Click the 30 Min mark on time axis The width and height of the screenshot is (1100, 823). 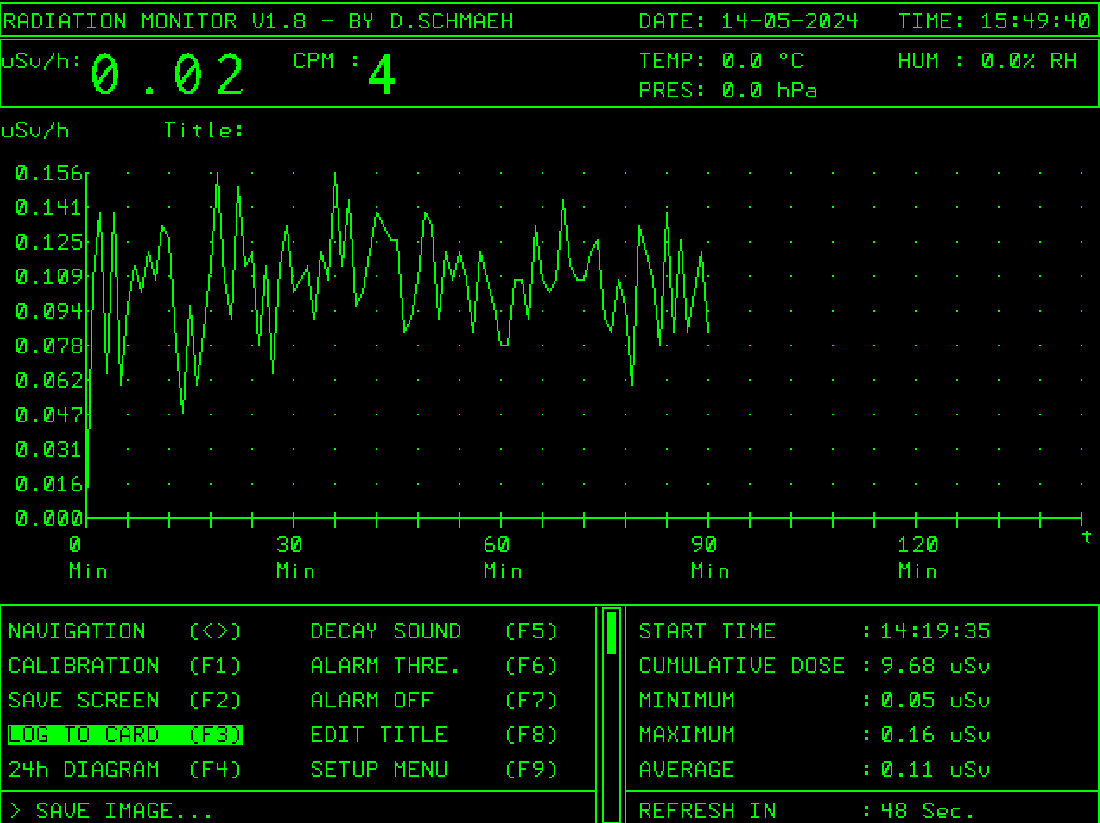[292, 546]
